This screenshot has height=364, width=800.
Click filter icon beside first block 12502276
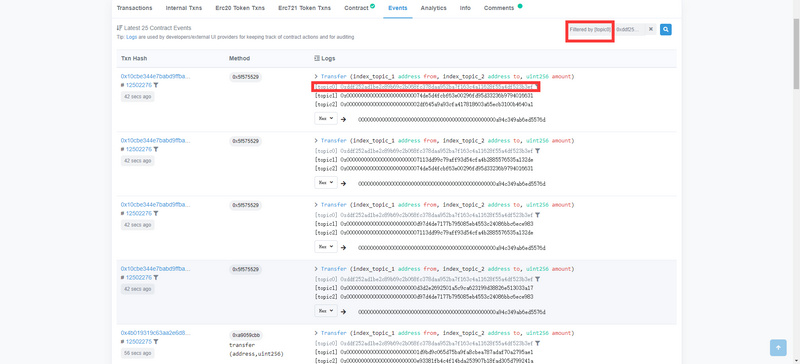156,85
